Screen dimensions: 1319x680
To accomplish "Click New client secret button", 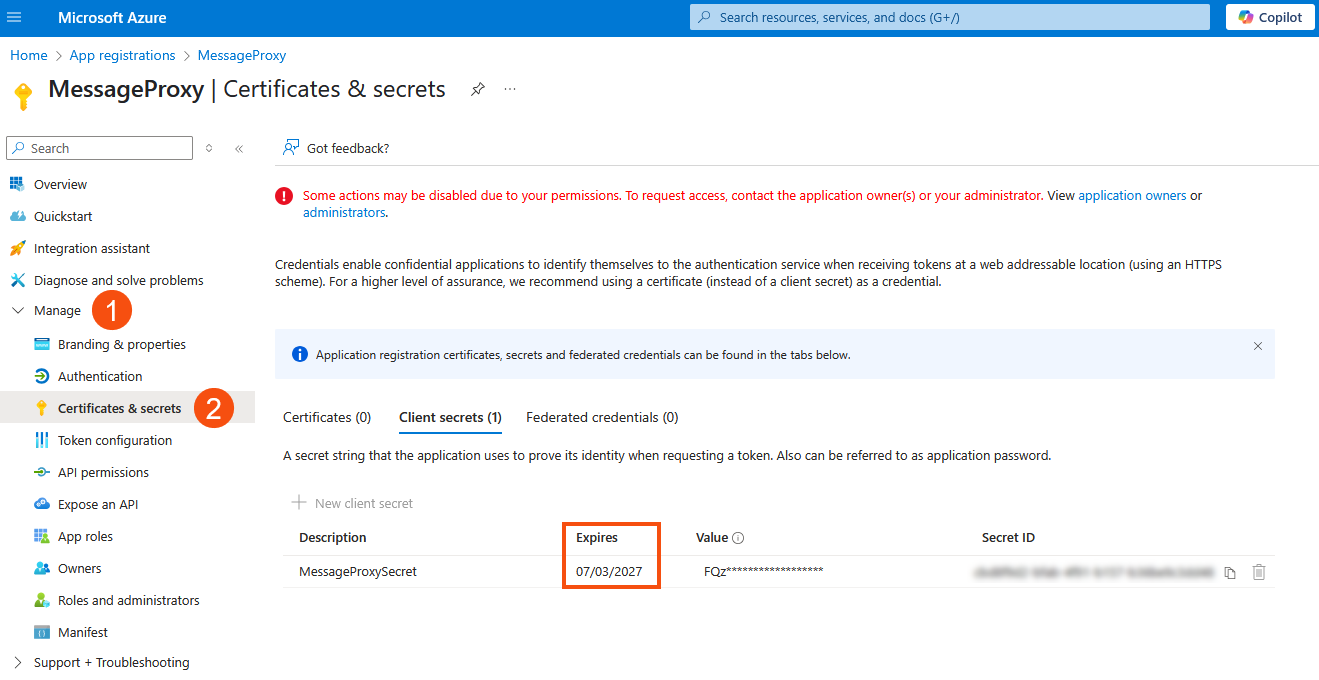I will (352, 503).
